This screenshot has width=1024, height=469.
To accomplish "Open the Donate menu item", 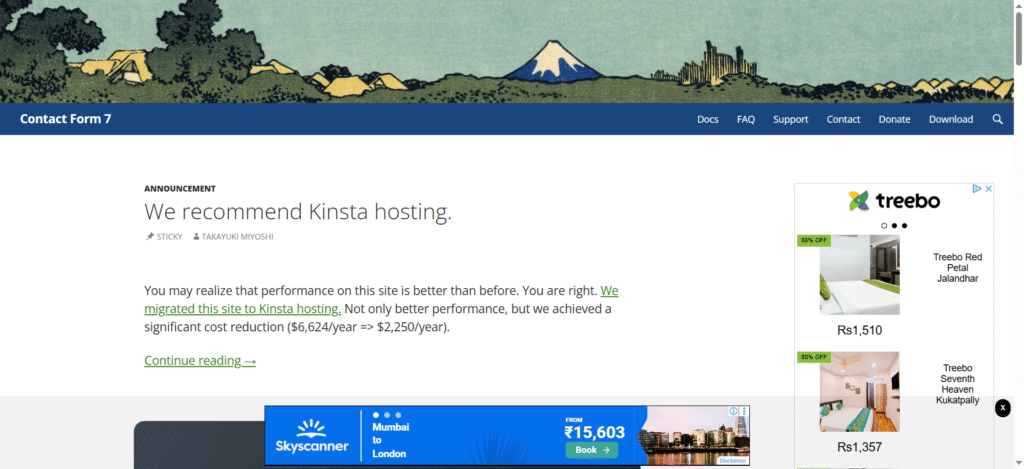I will click(894, 119).
